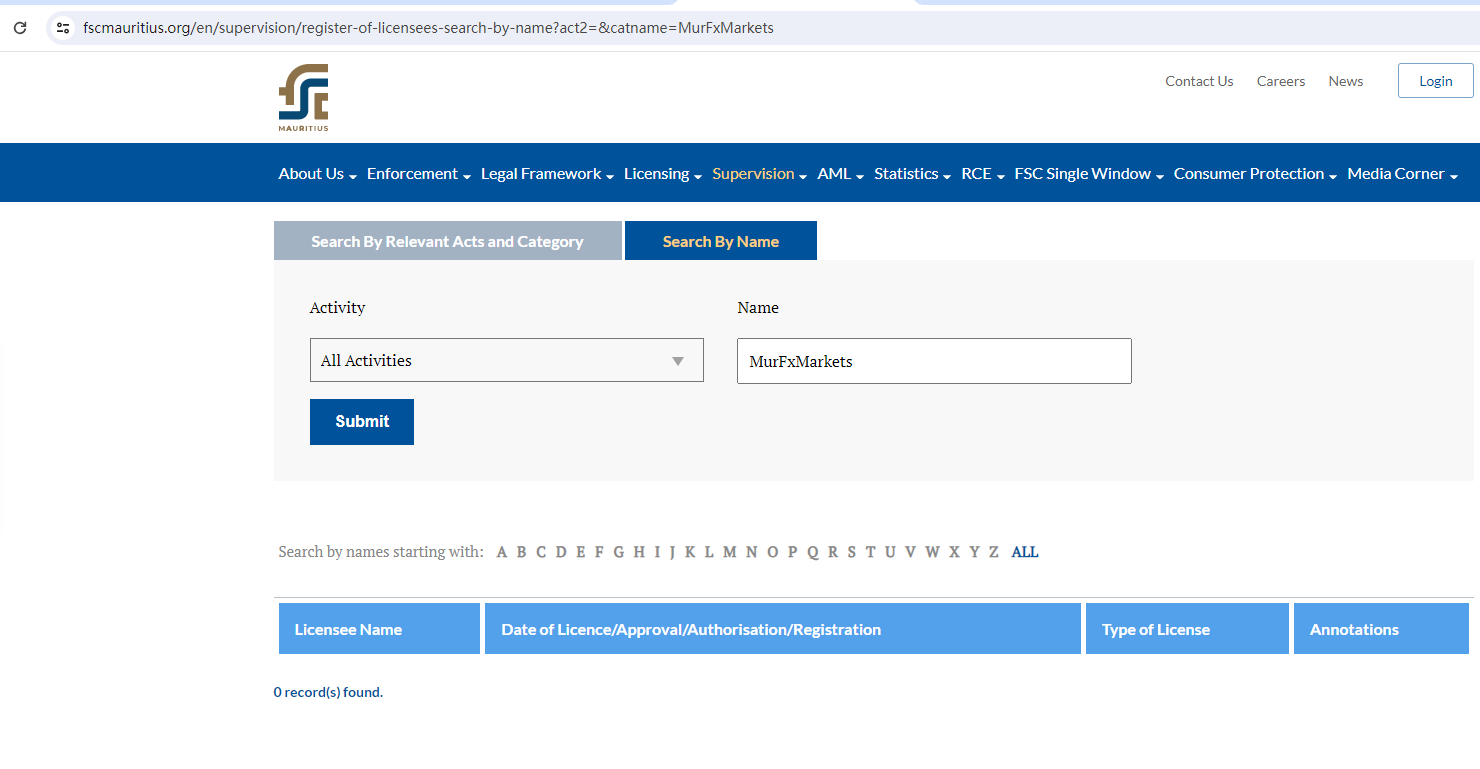Viewport: 1480px width, 769px height.
Task: Reload the page with the browser refresh icon
Action: tap(20, 28)
